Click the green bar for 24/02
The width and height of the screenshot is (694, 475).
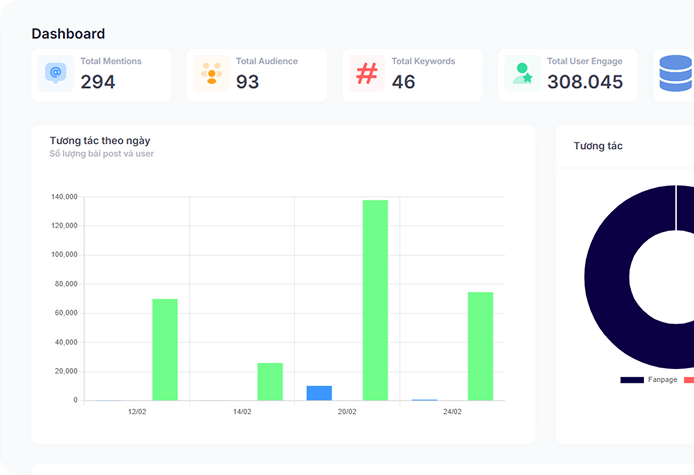tap(480, 346)
